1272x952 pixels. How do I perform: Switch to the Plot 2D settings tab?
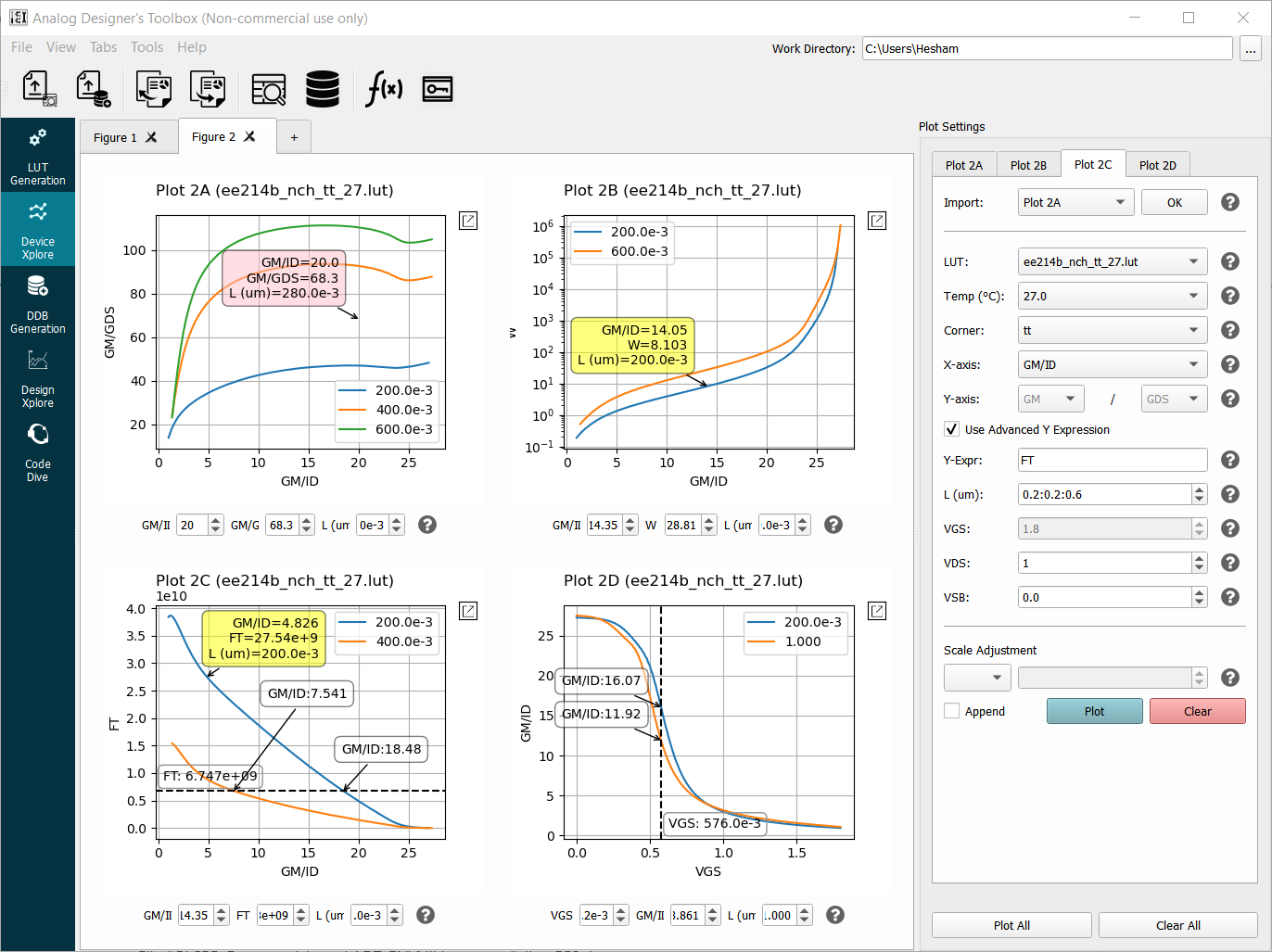point(1158,165)
